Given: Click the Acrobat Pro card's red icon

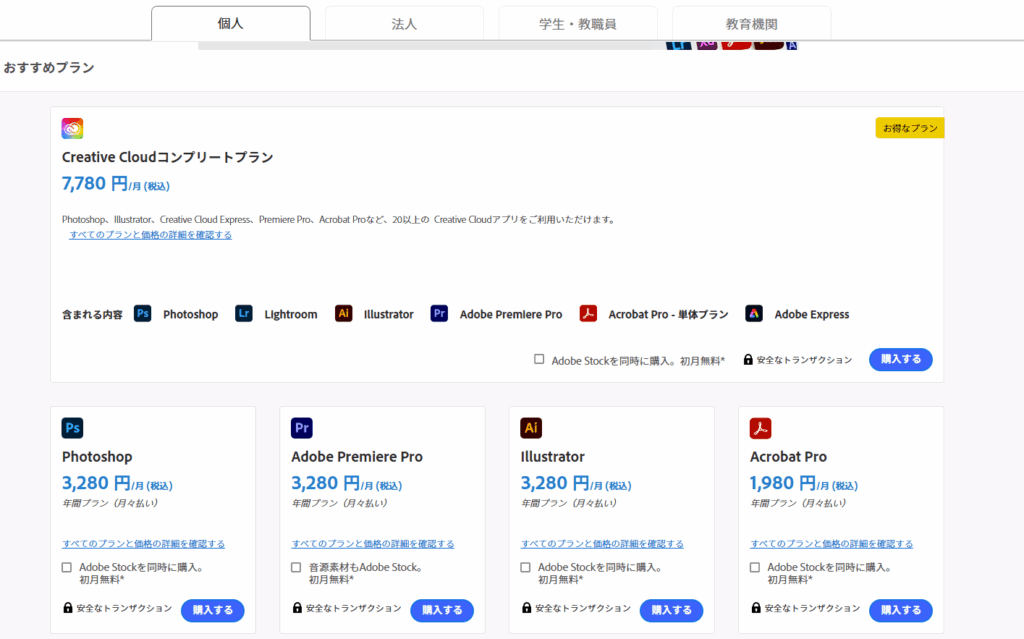Looking at the screenshot, I should pos(760,428).
